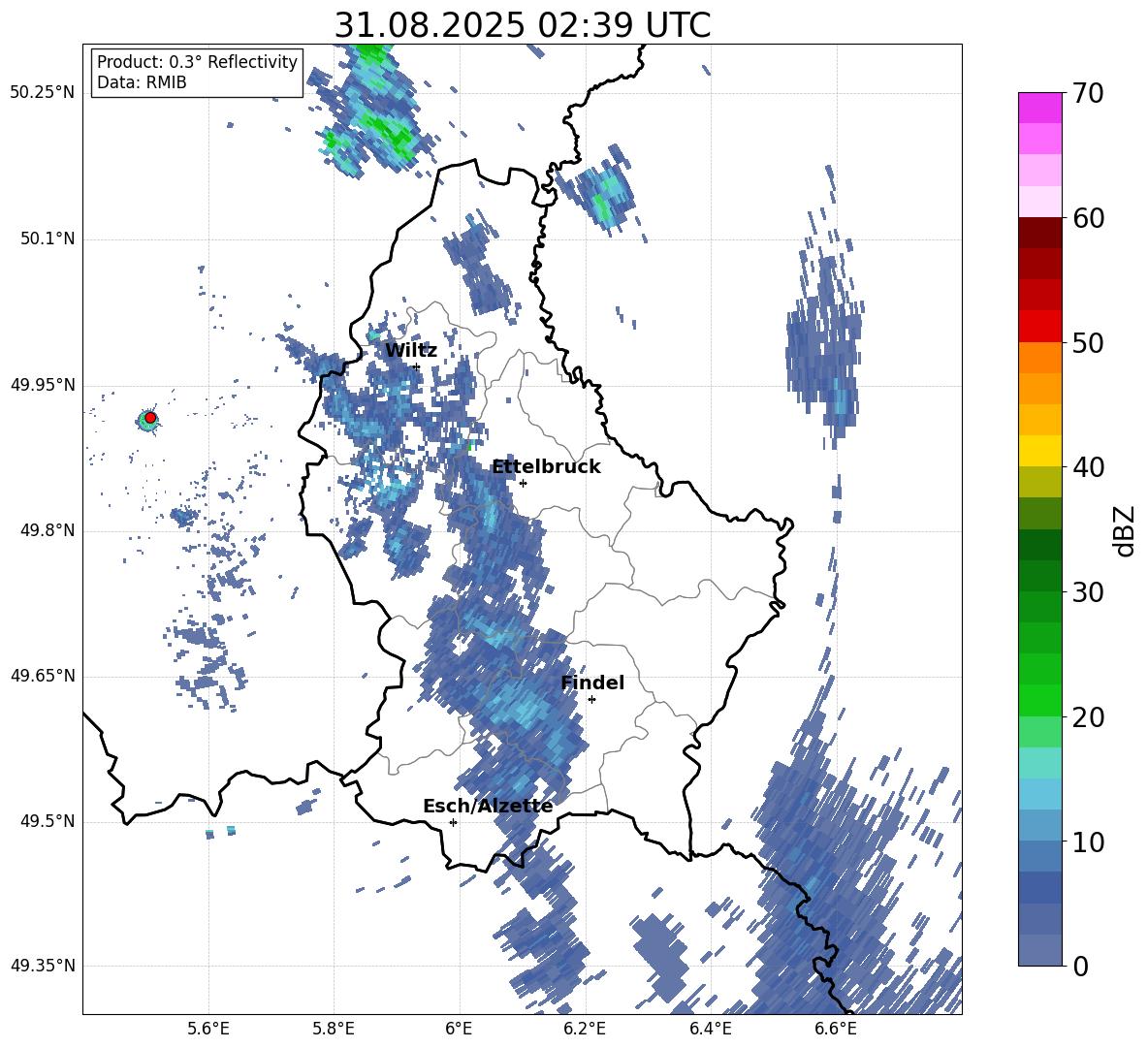Viewport: 1148px width, 1048px height.
Task: Click the 'Product: 0.3° Reflectivity' legend text
Action: coord(197,61)
